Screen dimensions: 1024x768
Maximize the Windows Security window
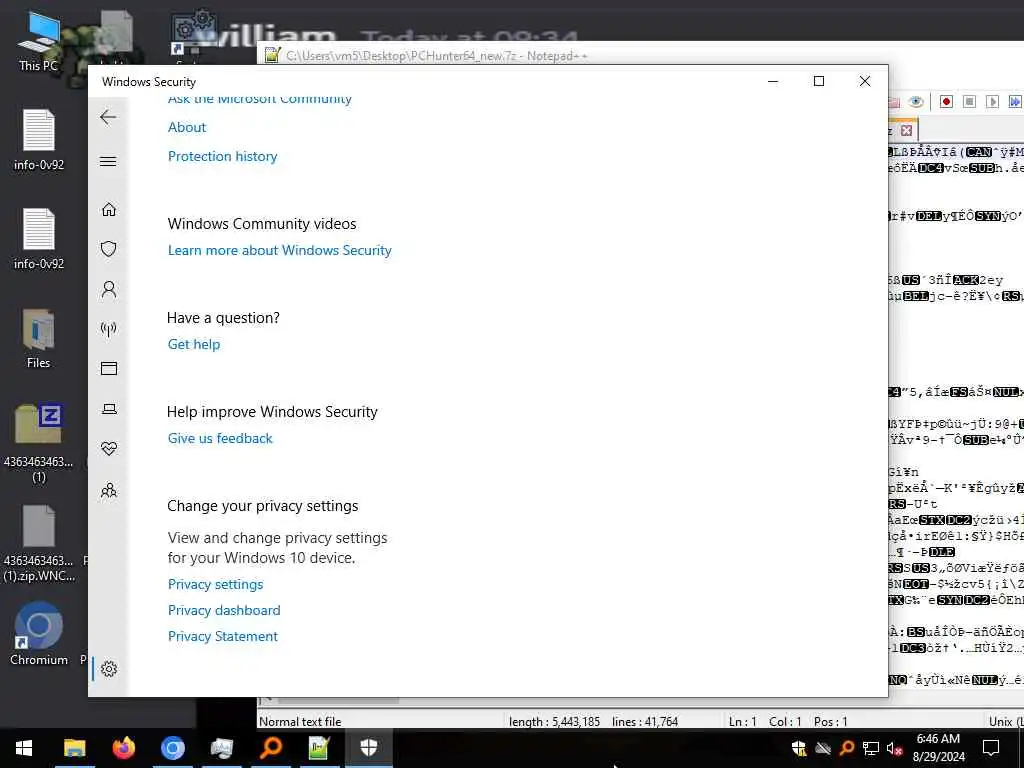(819, 81)
